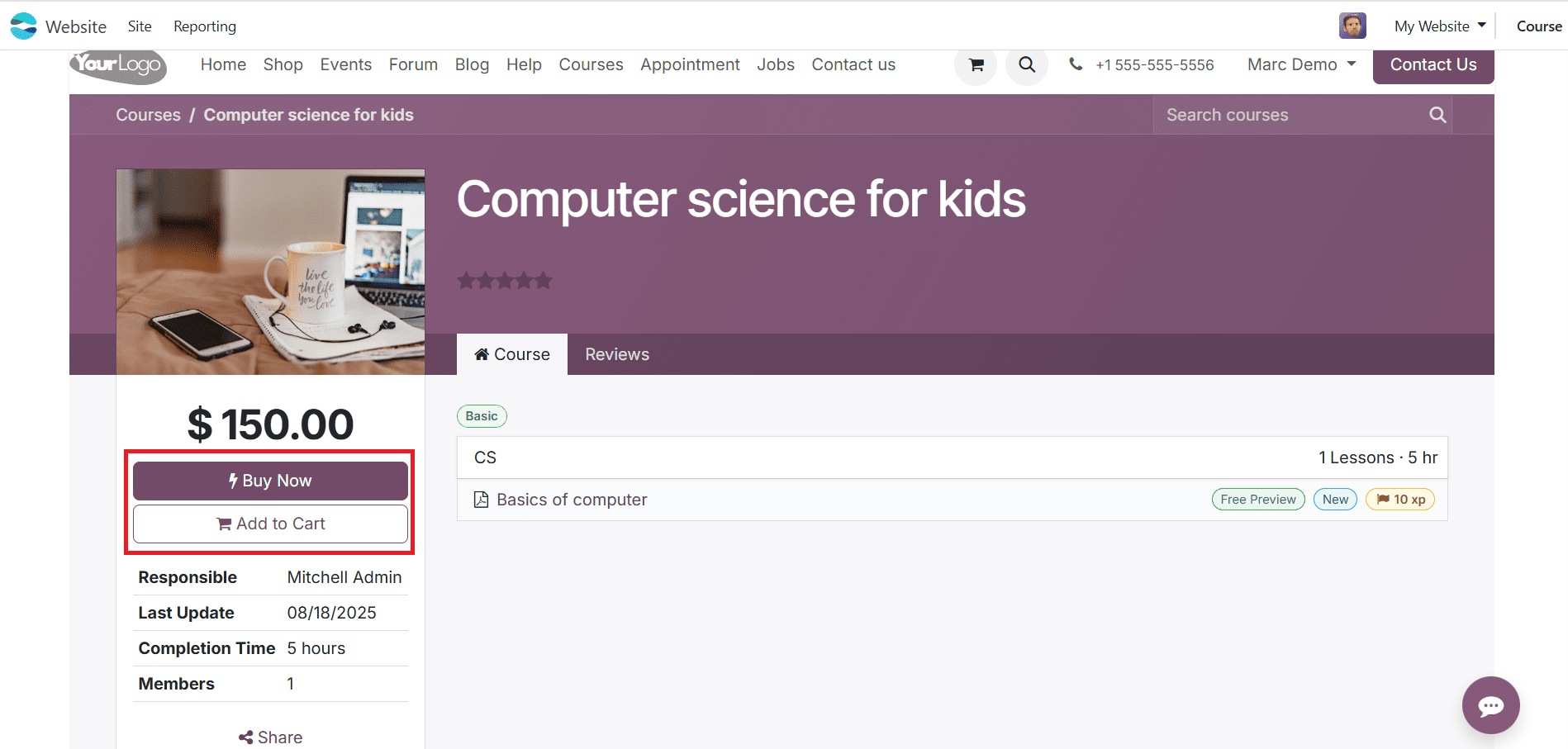This screenshot has height=749, width=1568.
Task: Click the Basic tag badge
Action: 482,416
